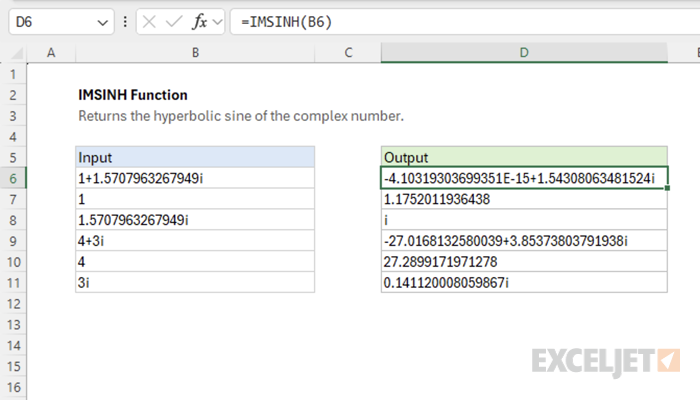Select column D header
This screenshot has height=400, width=700.
[524, 53]
